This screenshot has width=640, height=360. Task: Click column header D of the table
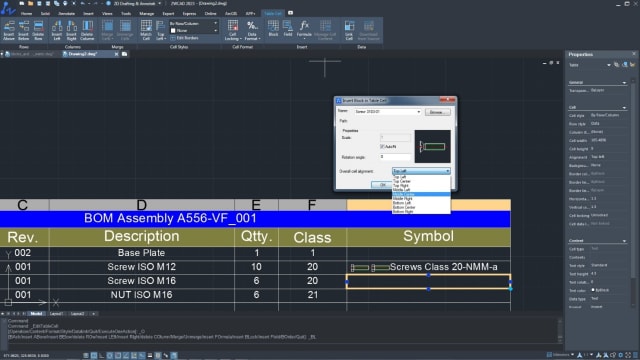(x=142, y=205)
